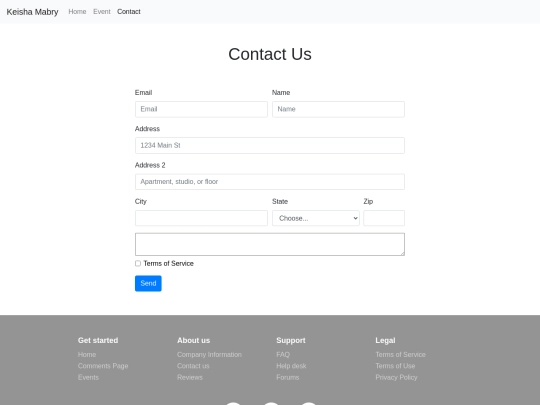
Task: Click the Get started footer heading
Action: pyautogui.click(x=98, y=341)
